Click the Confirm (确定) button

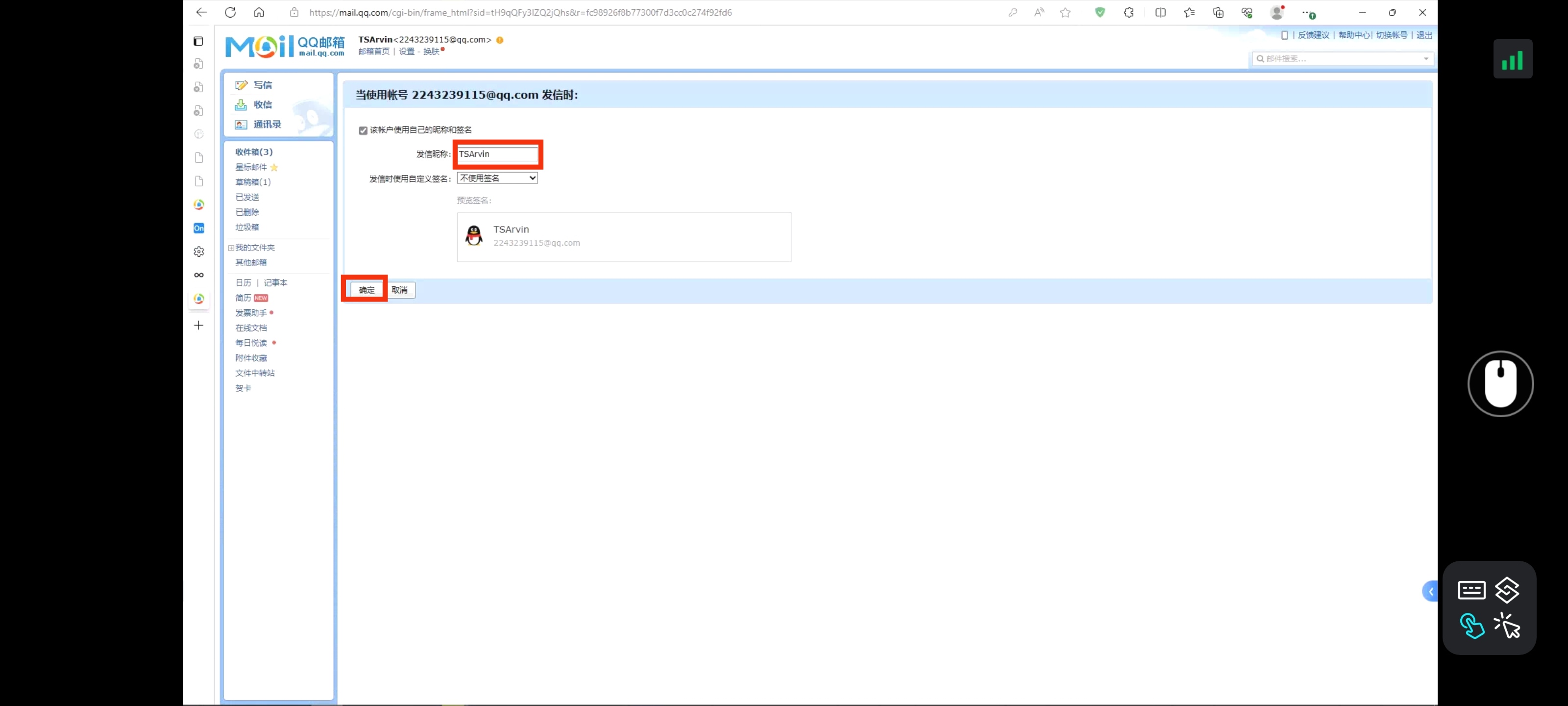(367, 290)
